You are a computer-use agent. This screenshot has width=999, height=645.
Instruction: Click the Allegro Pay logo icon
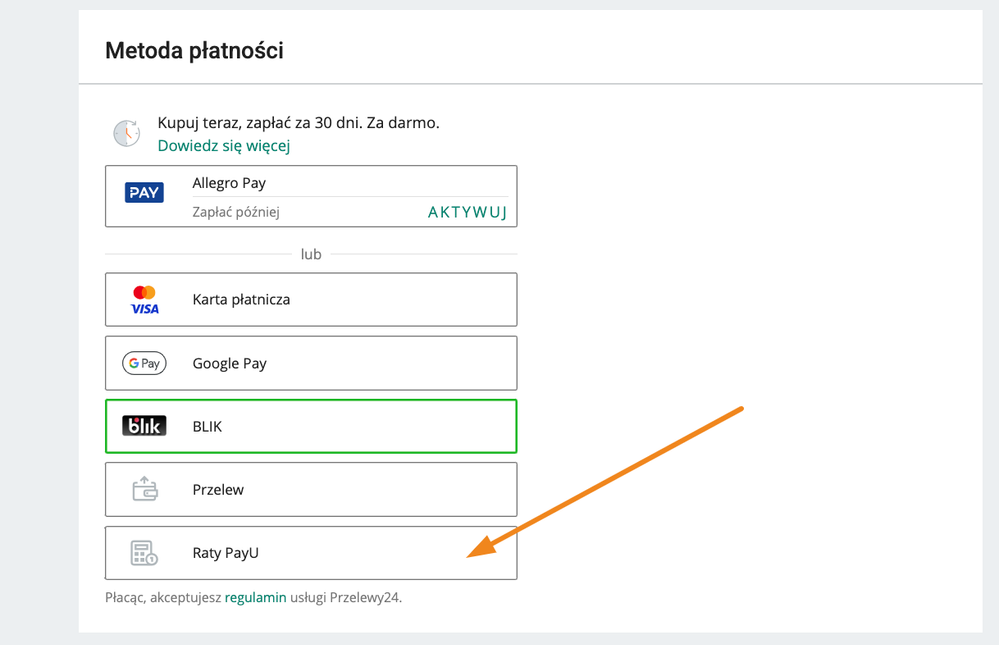click(144, 193)
